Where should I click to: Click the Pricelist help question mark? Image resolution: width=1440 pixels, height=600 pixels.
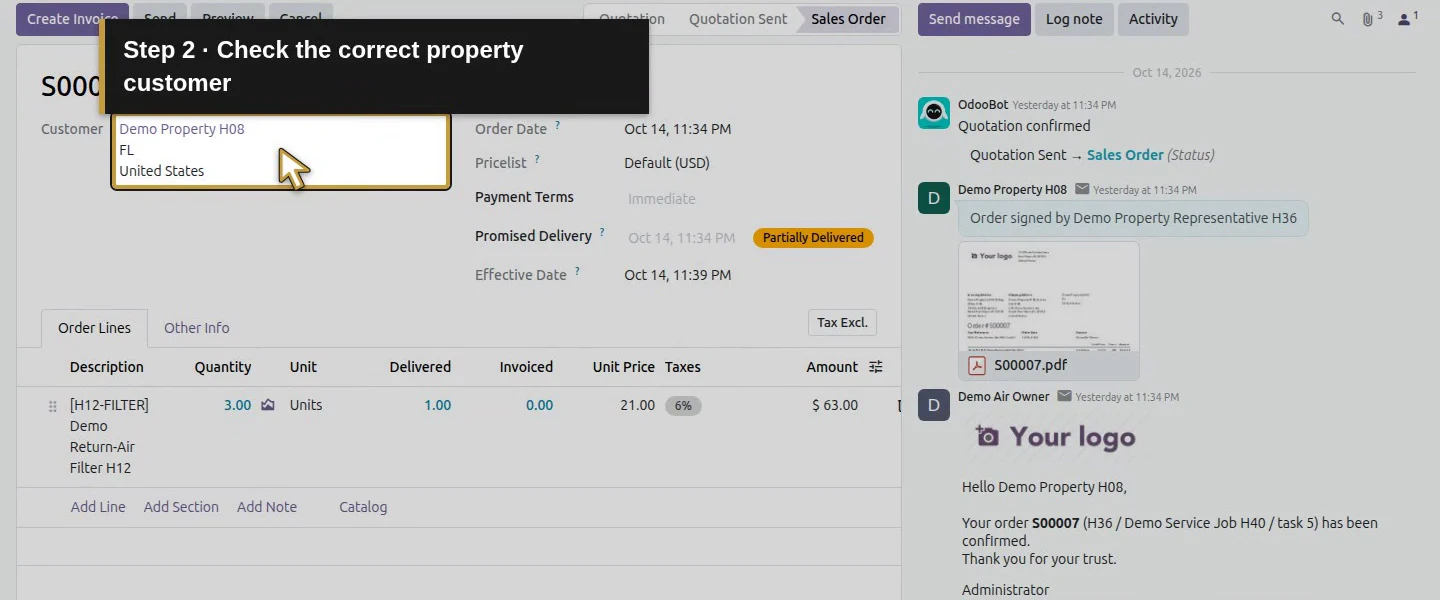tap(537, 160)
